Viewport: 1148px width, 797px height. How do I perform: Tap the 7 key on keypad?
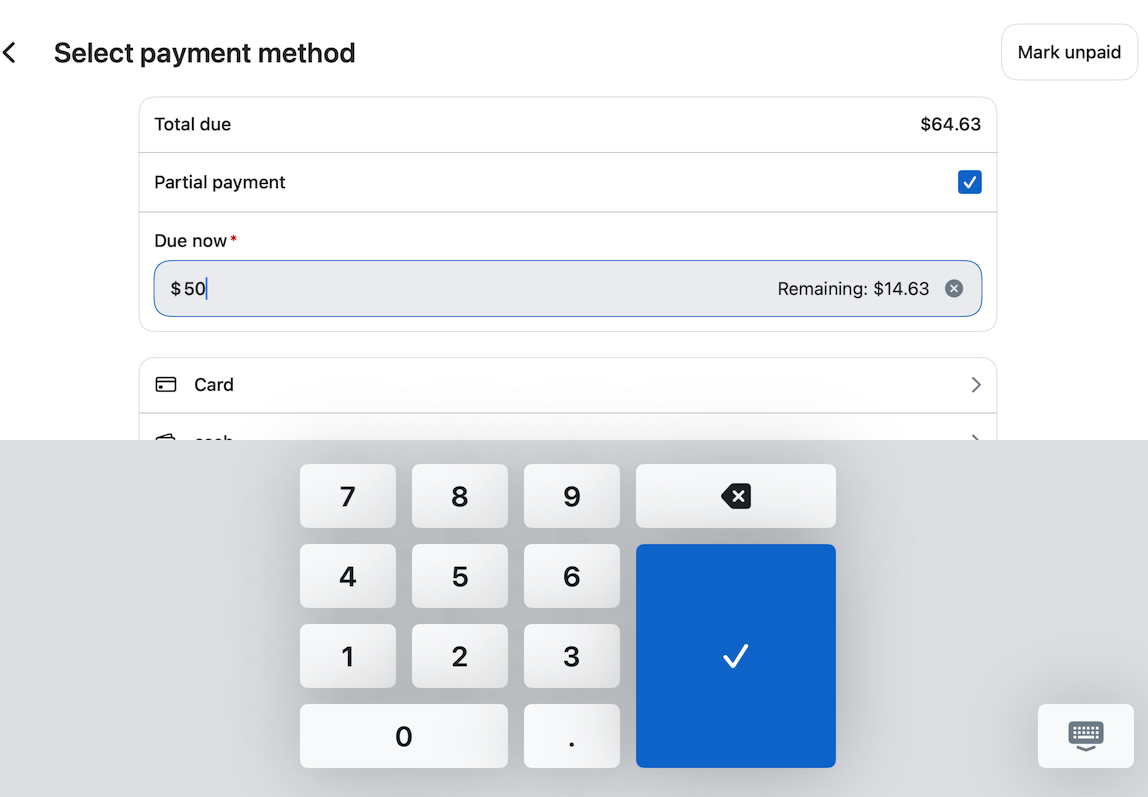pos(348,496)
